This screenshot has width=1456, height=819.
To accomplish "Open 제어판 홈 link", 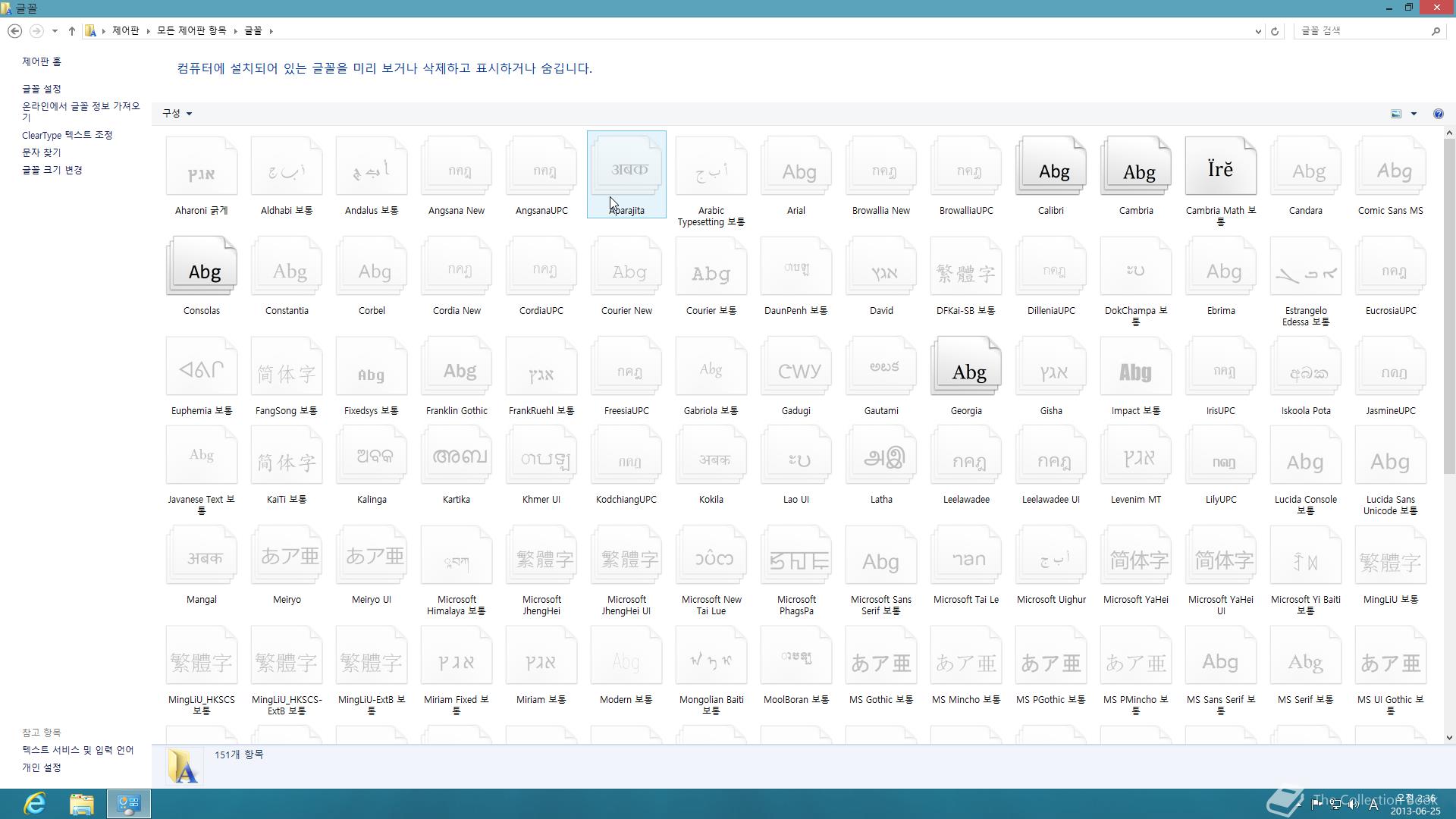I will [x=42, y=61].
